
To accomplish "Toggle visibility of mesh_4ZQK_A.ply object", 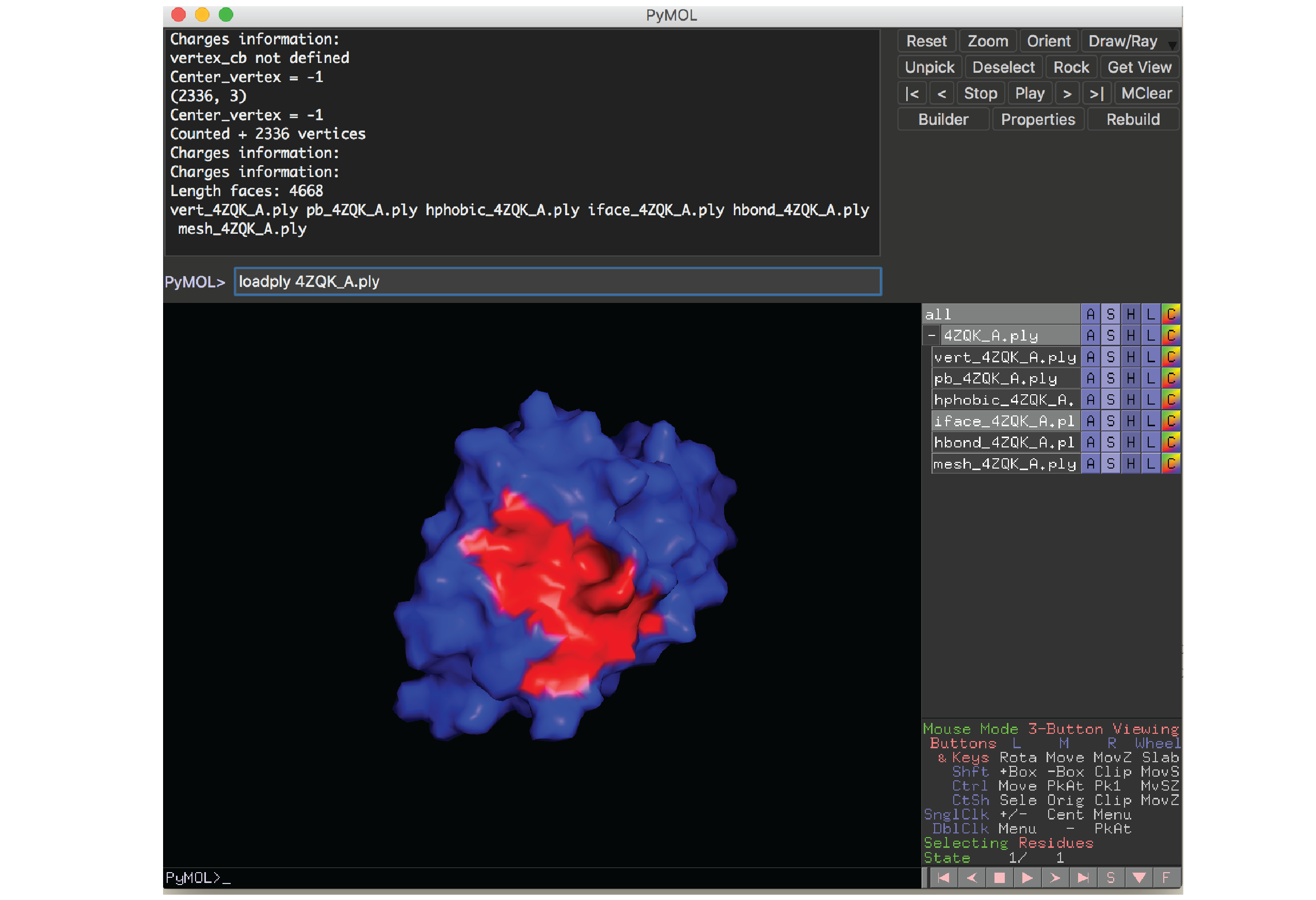I will tap(1004, 464).
